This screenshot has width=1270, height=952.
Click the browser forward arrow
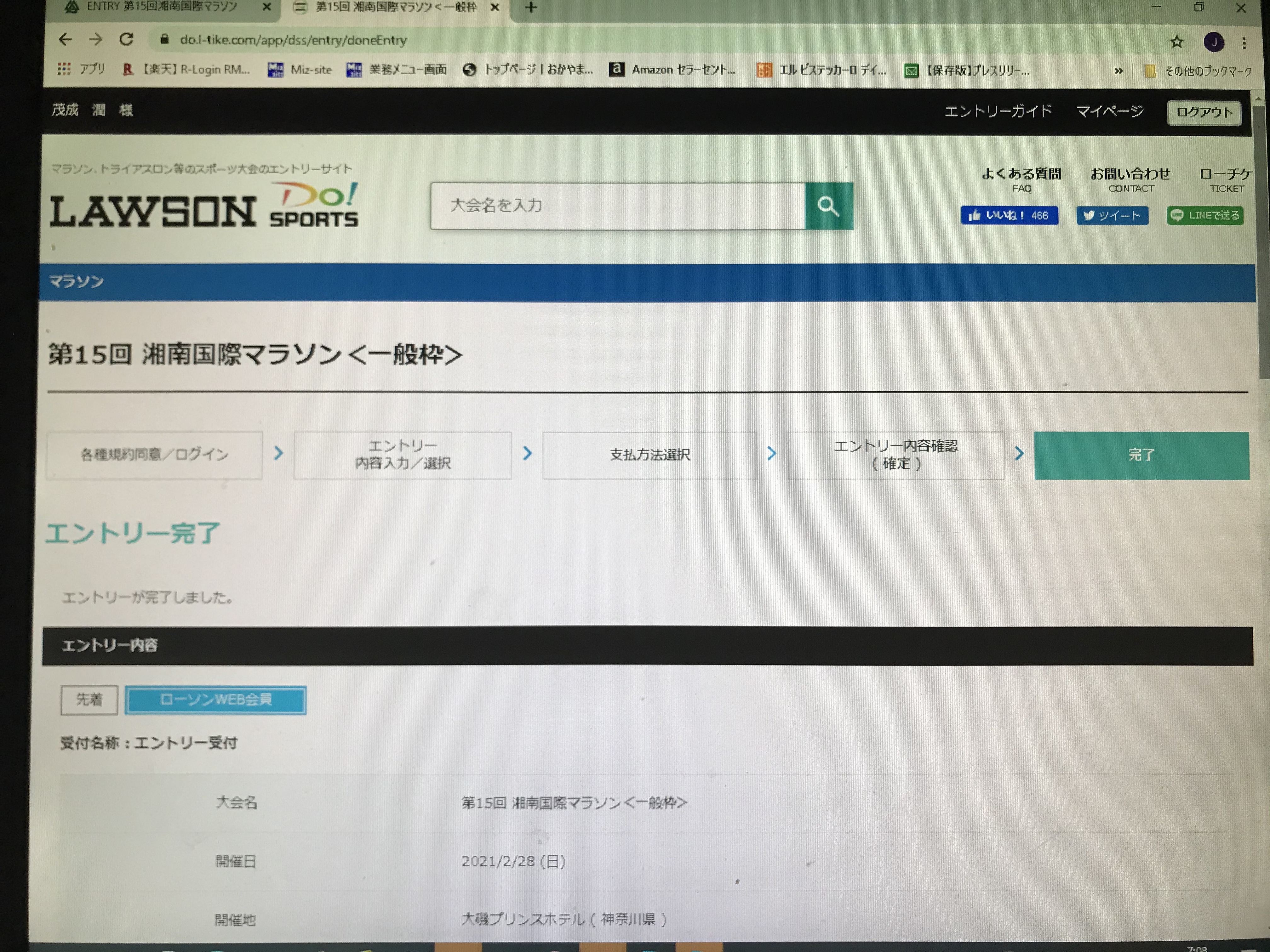pos(96,40)
